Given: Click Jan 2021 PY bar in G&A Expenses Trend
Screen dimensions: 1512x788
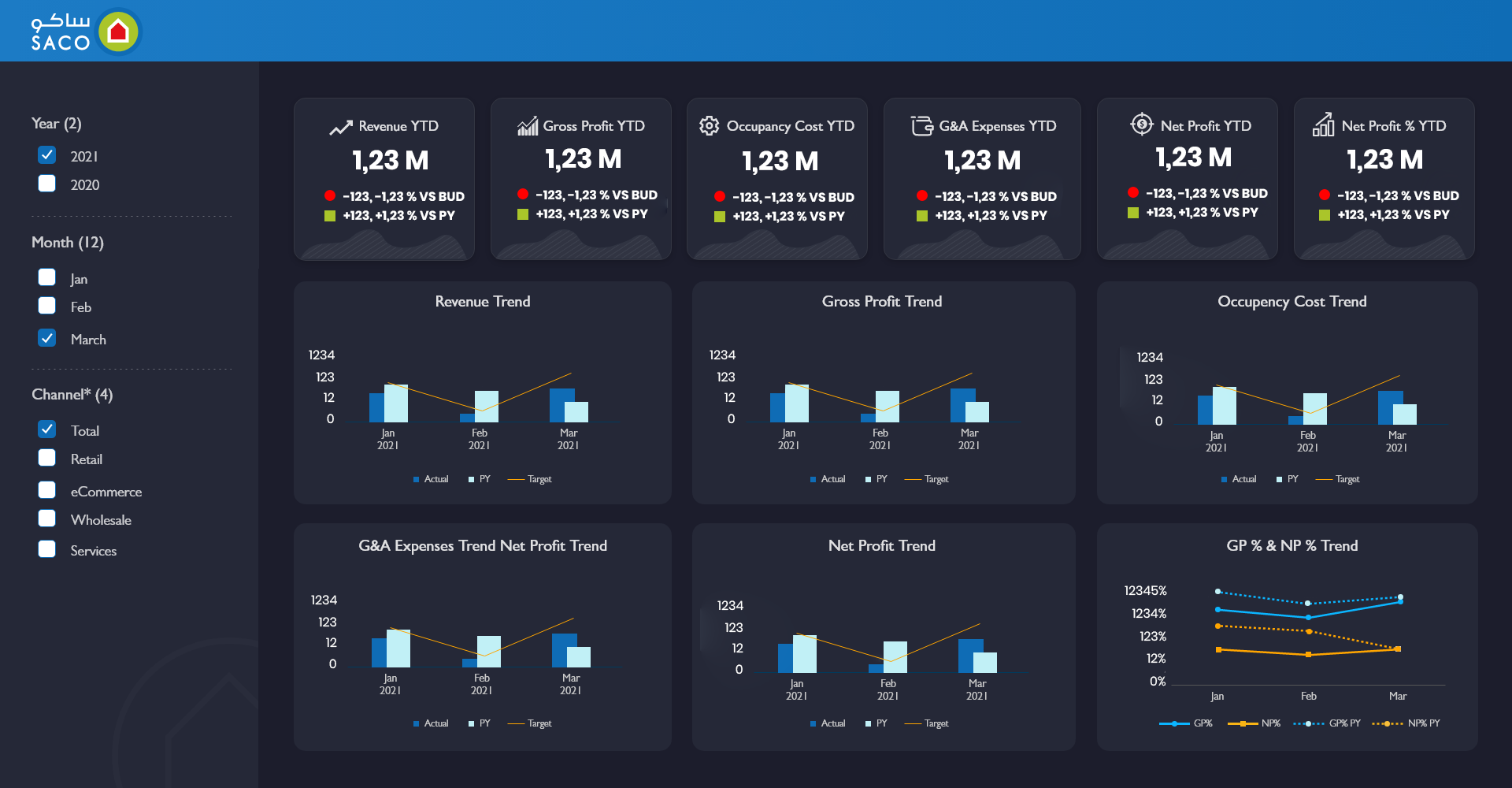Looking at the screenshot, I should point(398,648).
